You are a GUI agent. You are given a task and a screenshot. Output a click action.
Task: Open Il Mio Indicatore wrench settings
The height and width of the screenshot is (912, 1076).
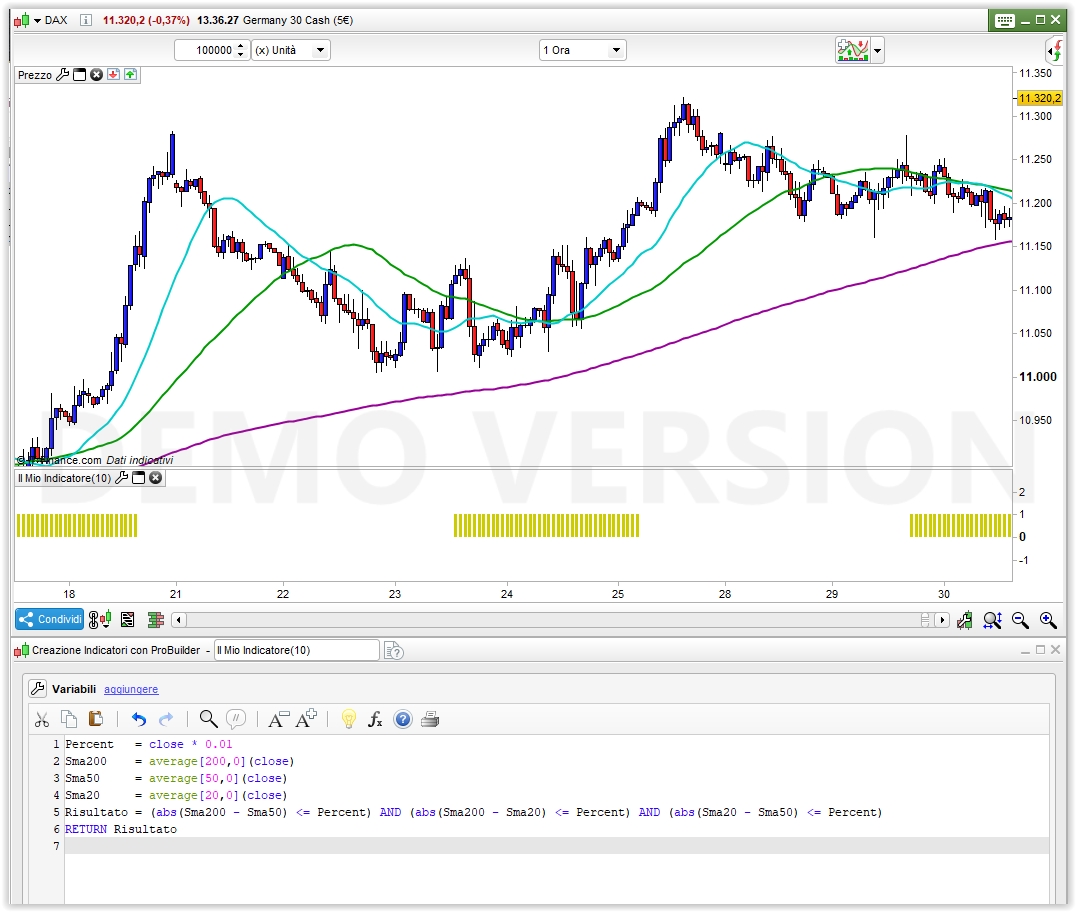121,478
